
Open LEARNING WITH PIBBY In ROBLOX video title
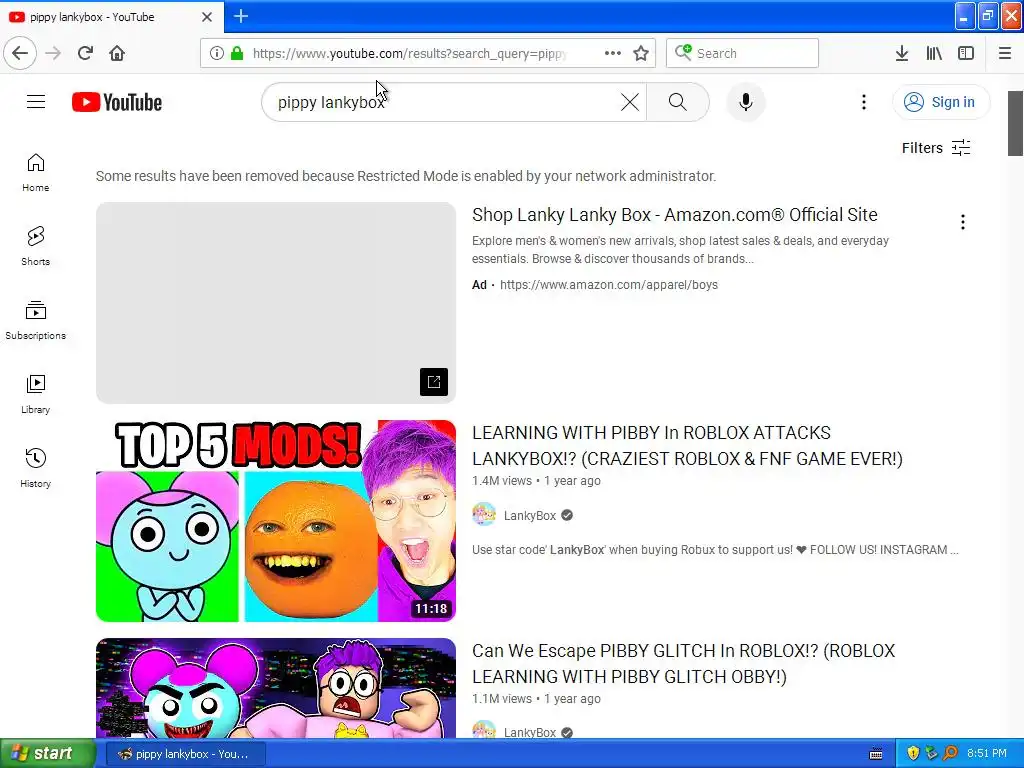[687, 445]
